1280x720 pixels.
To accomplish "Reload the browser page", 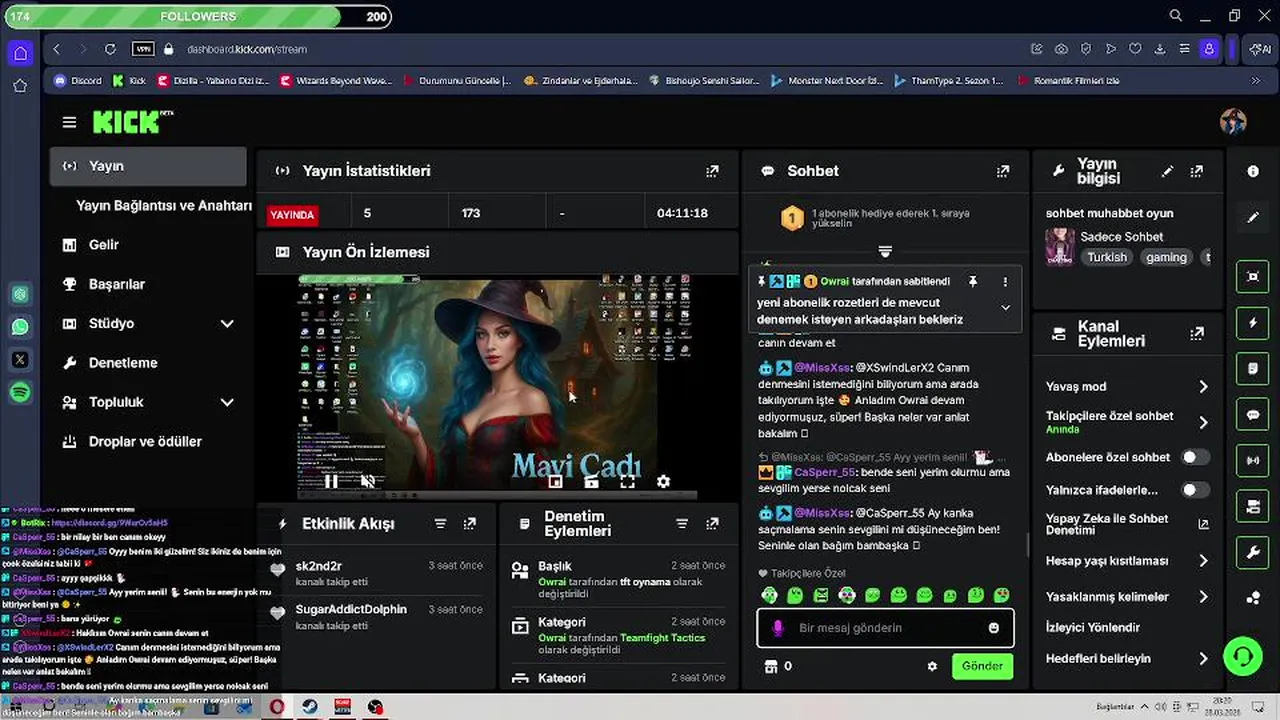I will (x=110, y=49).
